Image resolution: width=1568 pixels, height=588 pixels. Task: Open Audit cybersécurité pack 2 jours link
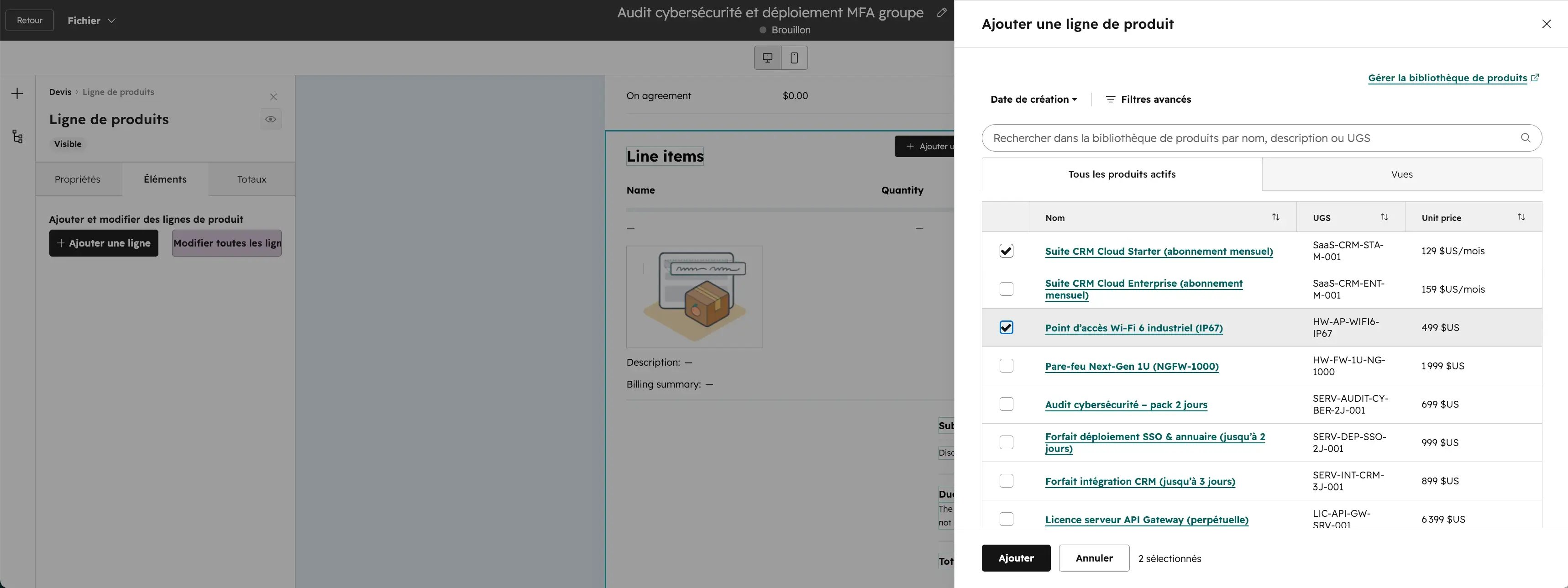click(1126, 405)
